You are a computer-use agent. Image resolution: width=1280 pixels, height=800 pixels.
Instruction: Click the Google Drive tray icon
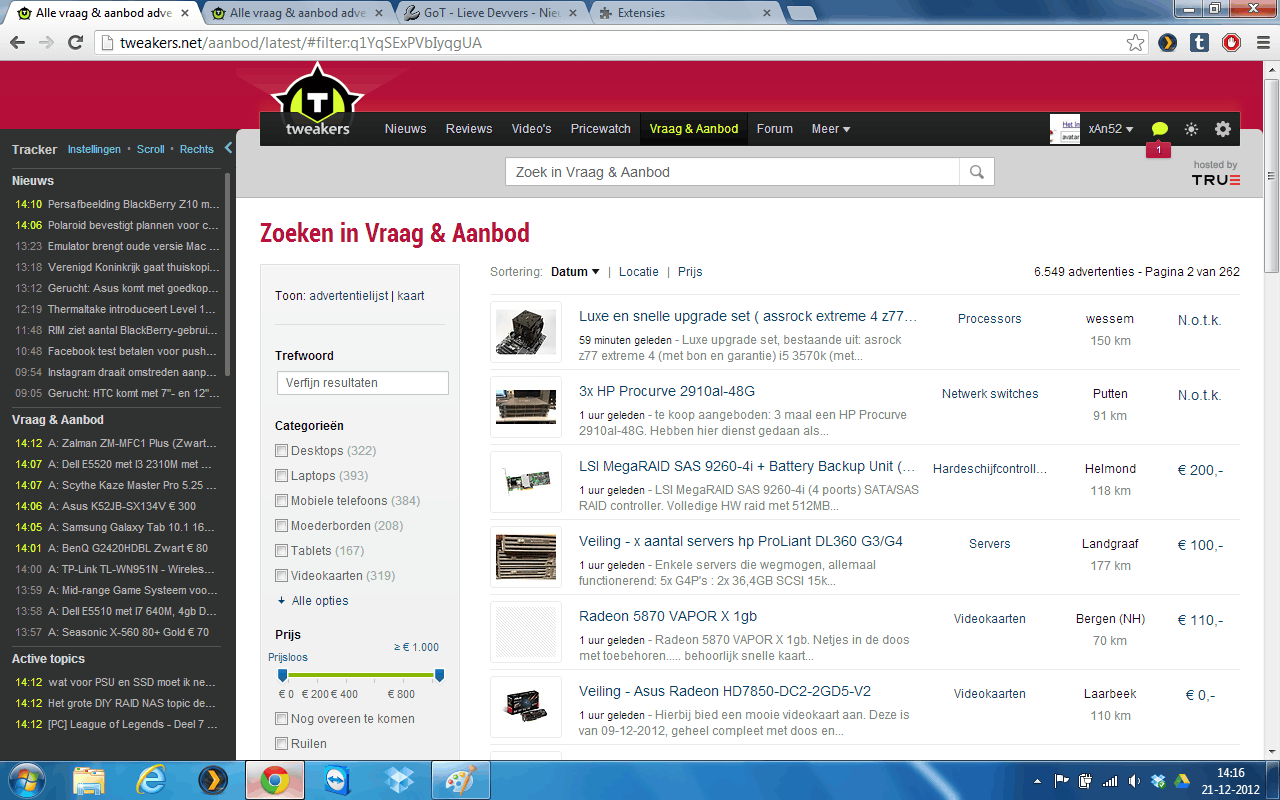point(1181,780)
